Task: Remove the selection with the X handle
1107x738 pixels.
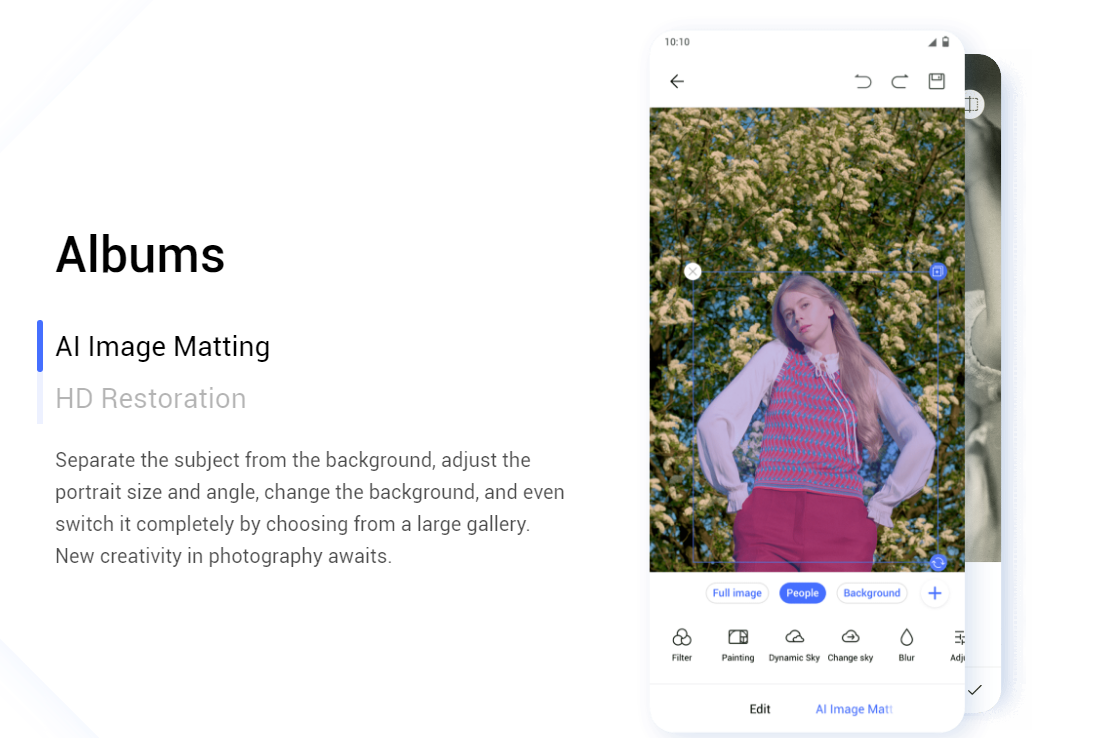Action: point(693,271)
